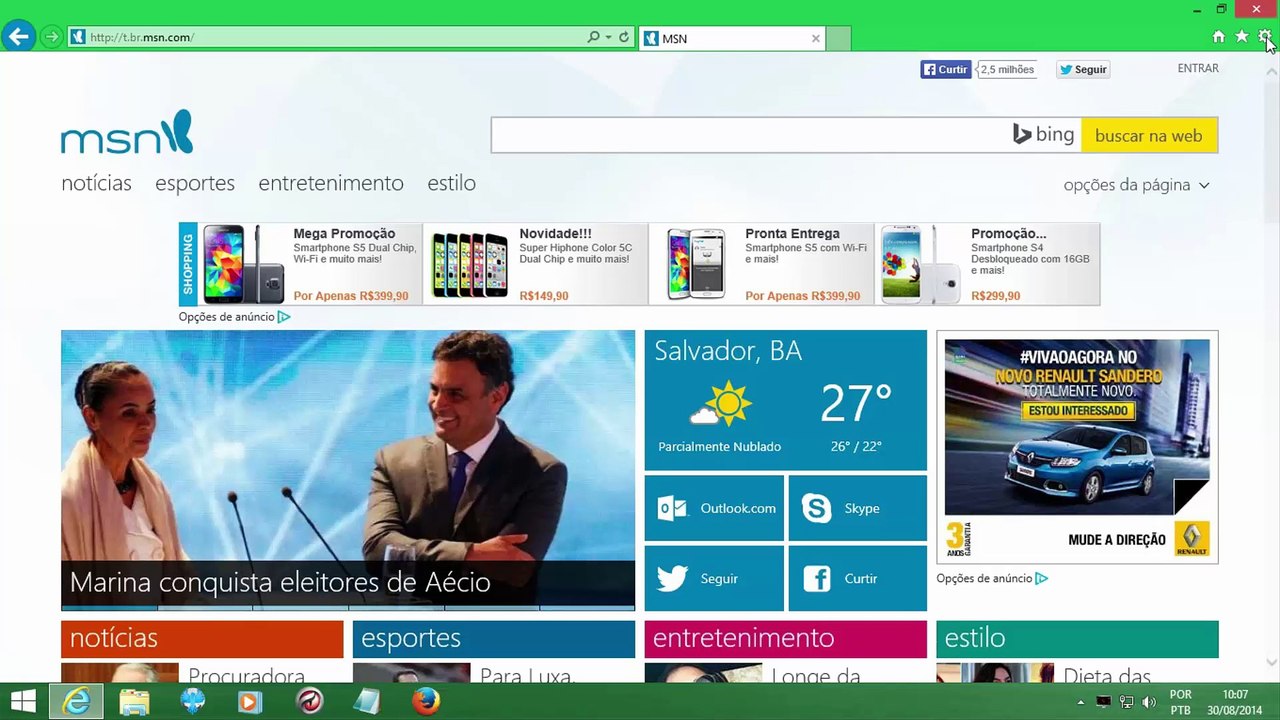
Task: Open the Pronta Entrega smartphone ad
Action: (761, 264)
